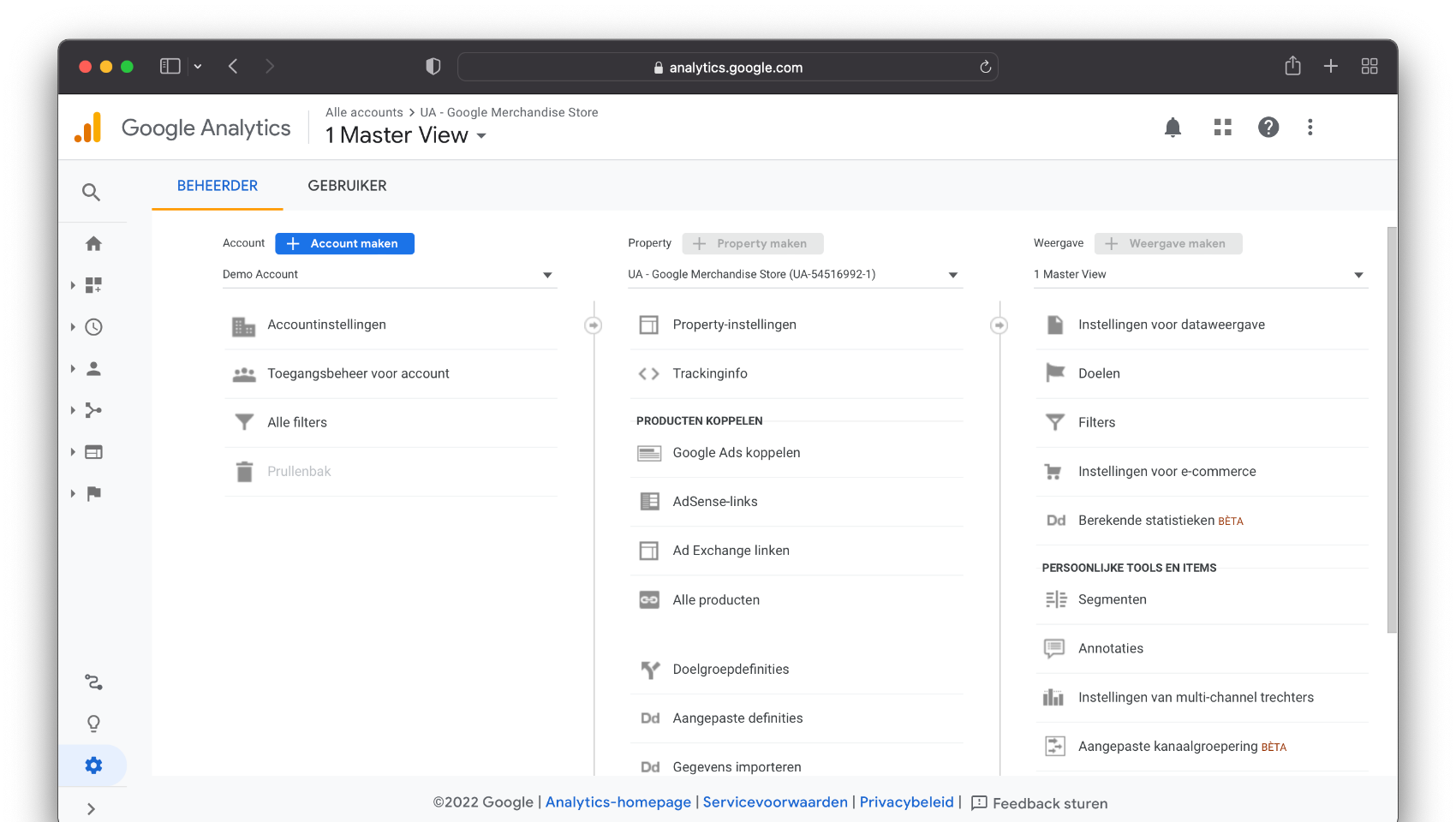Expand the Realtime sidebar section arrow
Screen dimensions: 1456x822
point(73,327)
